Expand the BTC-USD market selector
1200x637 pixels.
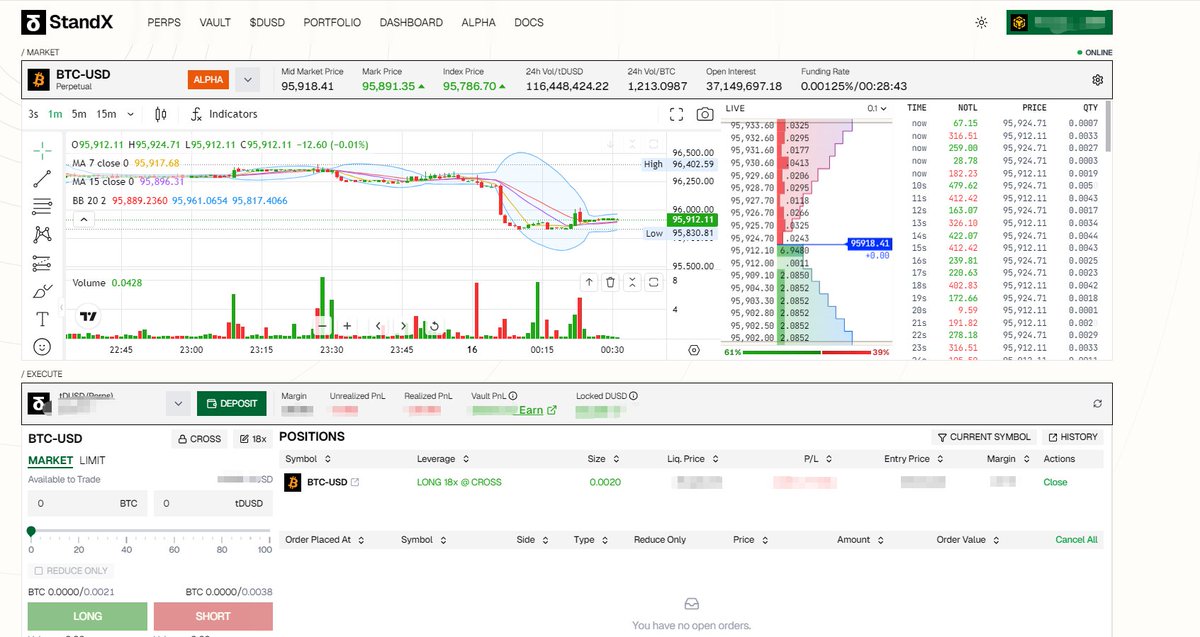(x=247, y=79)
